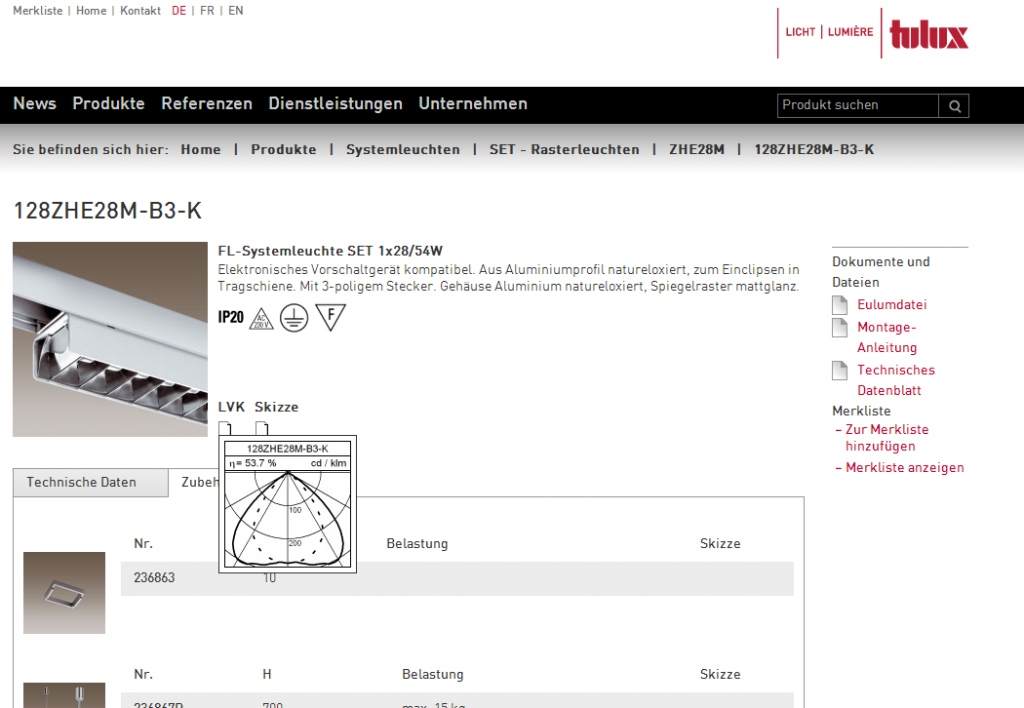Click the Montage-Anleitung file icon

tap(840, 328)
